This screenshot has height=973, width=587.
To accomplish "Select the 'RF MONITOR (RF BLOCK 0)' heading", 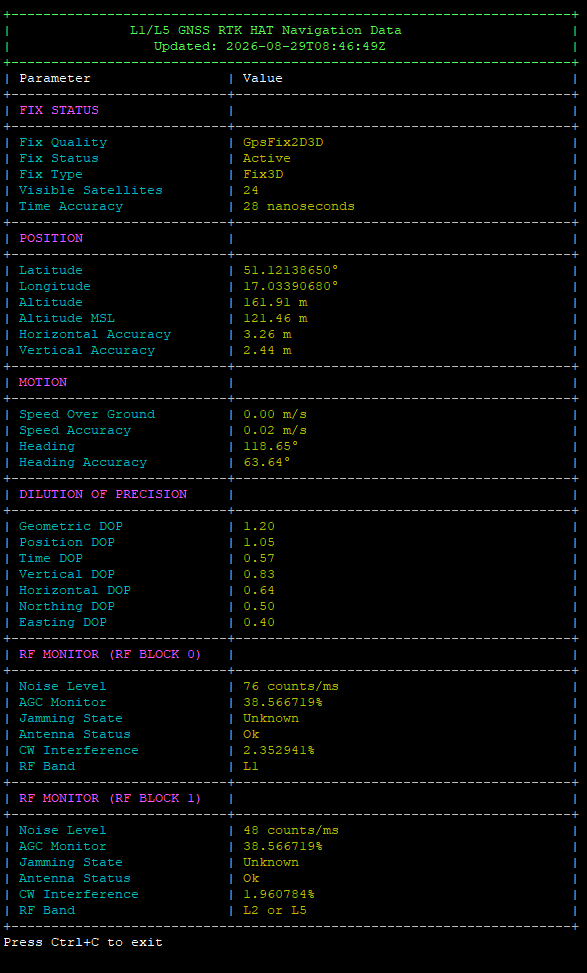I will 110,655.
